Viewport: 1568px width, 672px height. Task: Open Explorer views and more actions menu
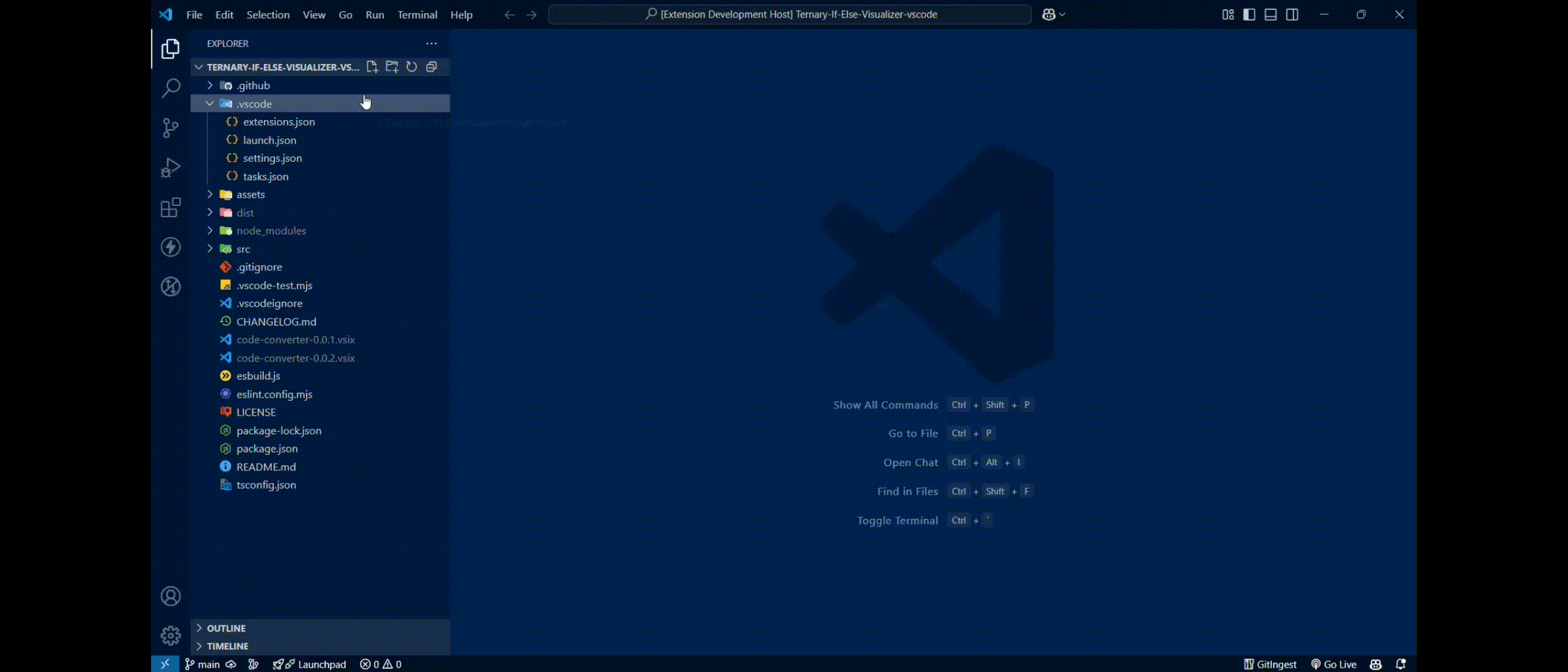pos(431,44)
